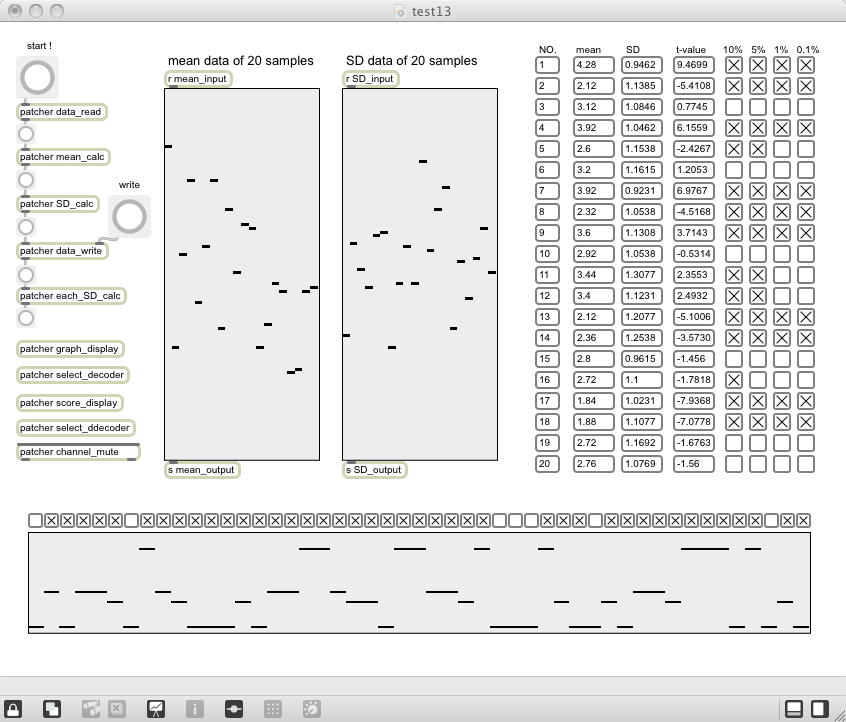This screenshot has width=846, height=722.
Task: Click the patcher graph_display object
Action: pyautogui.click(x=70, y=349)
